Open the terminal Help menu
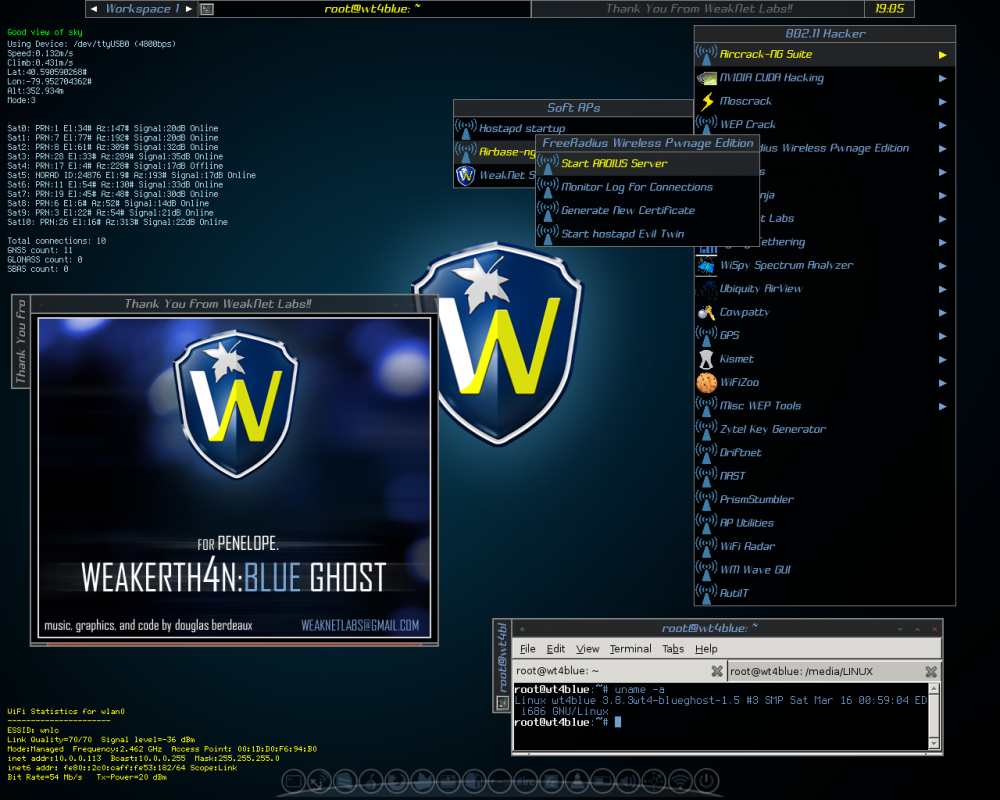Viewport: 1000px width, 800px height. [706, 649]
